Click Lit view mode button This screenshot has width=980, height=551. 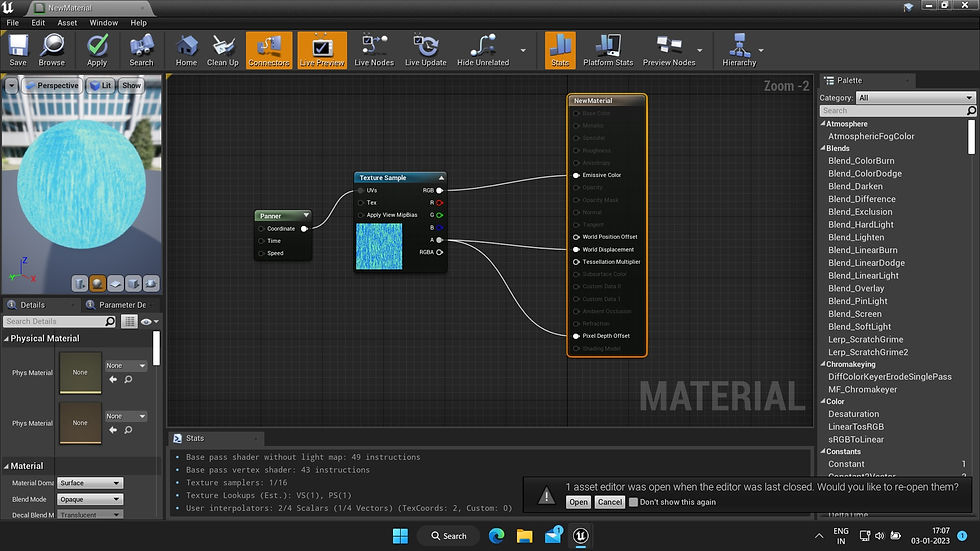click(x=100, y=86)
